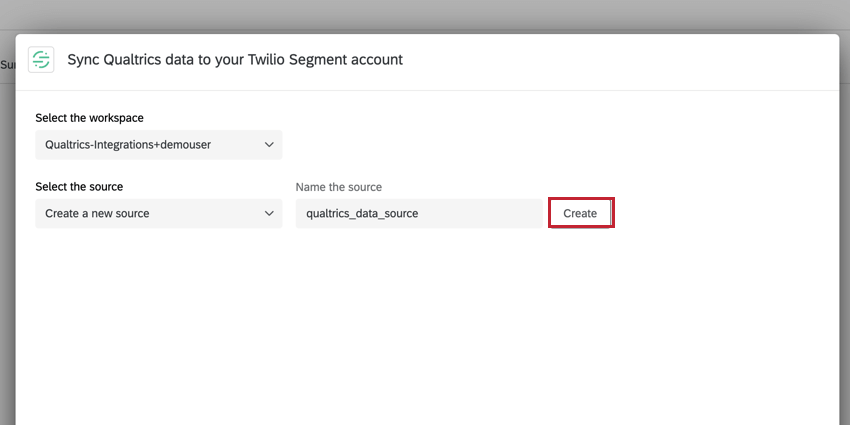
Task: Click the blank header space right of the title
Action: coord(620,60)
